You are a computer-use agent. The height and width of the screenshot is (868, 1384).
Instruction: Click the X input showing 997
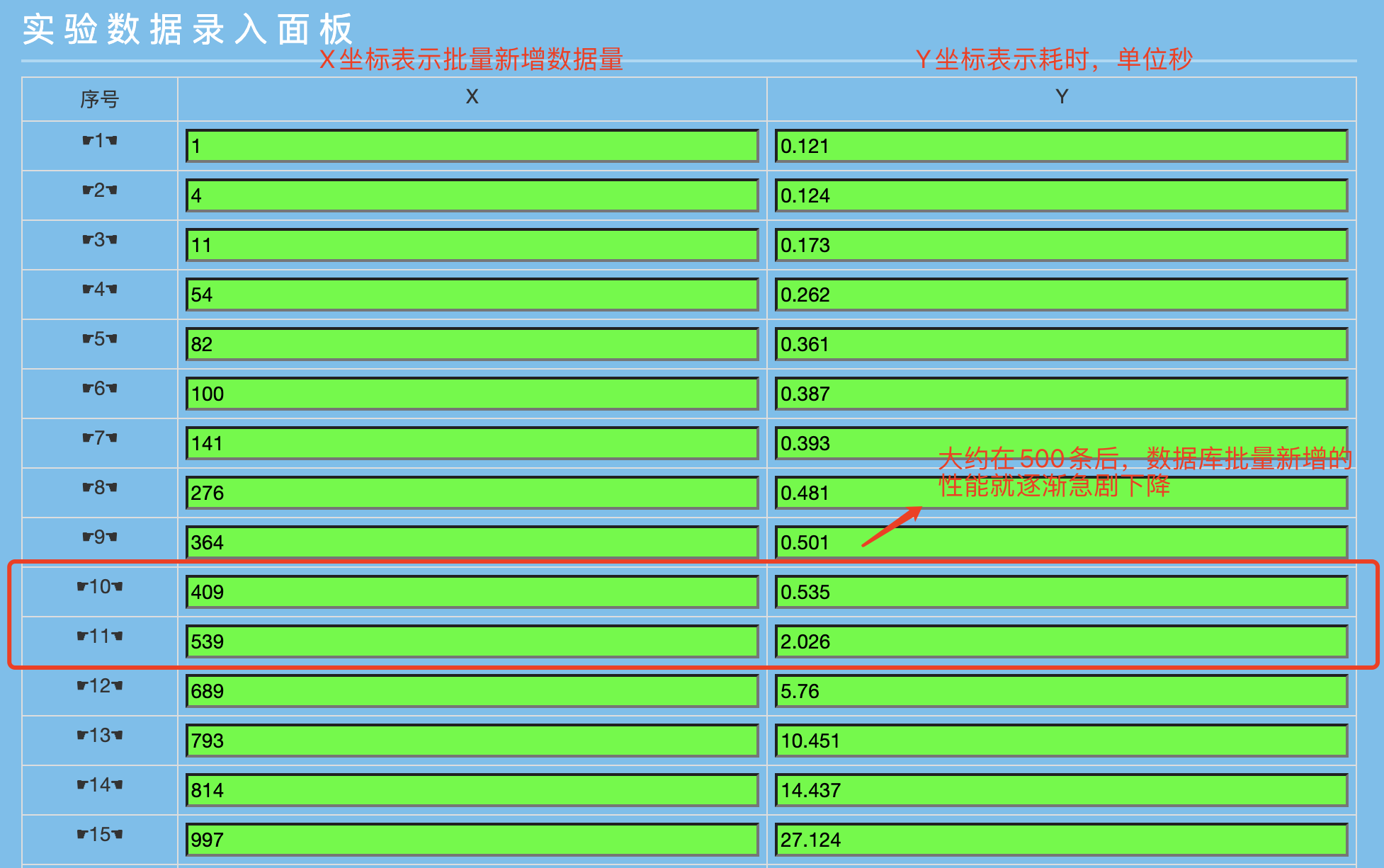click(472, 840)
